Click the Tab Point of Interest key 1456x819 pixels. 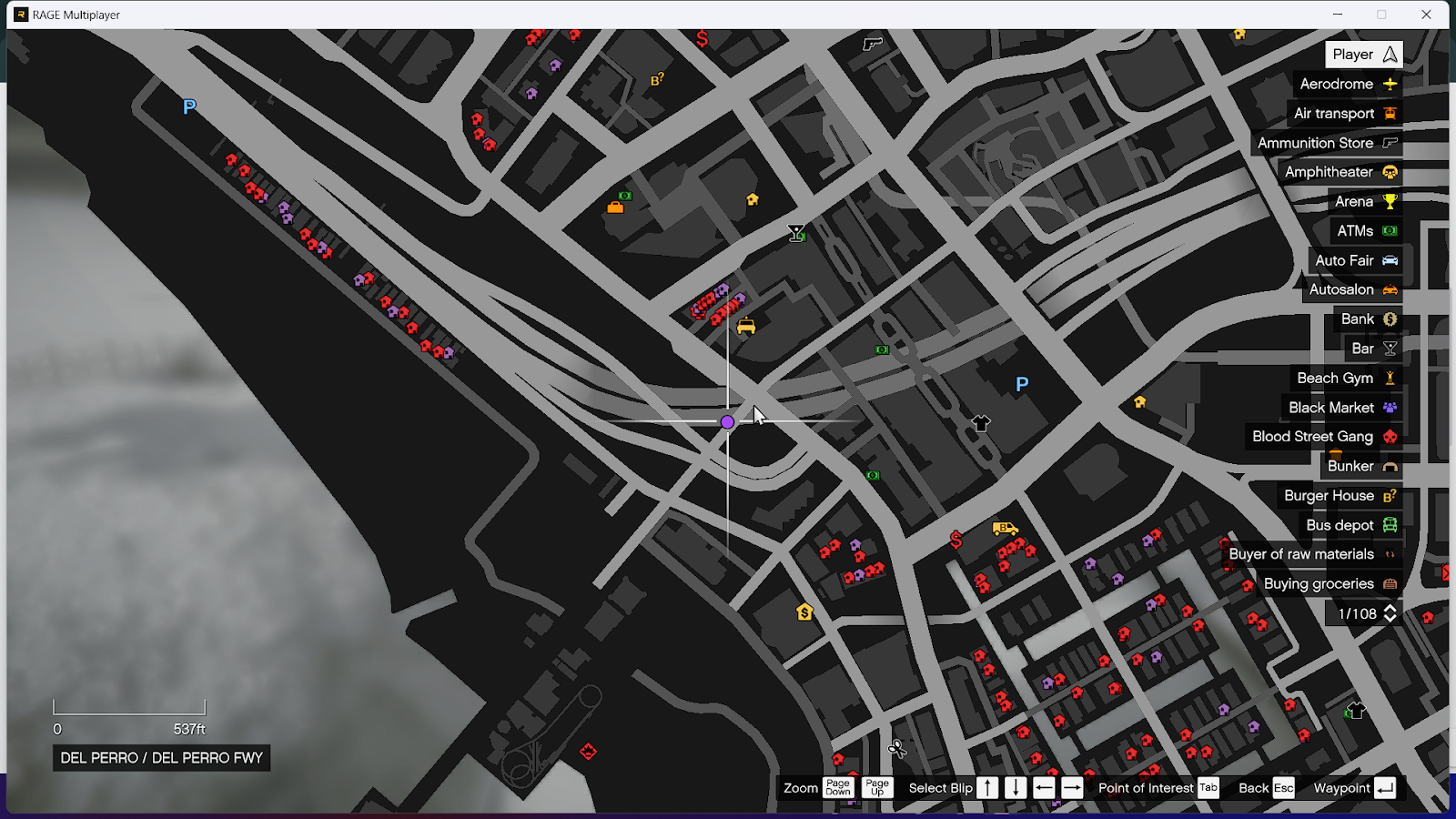tap(1208, 788)
